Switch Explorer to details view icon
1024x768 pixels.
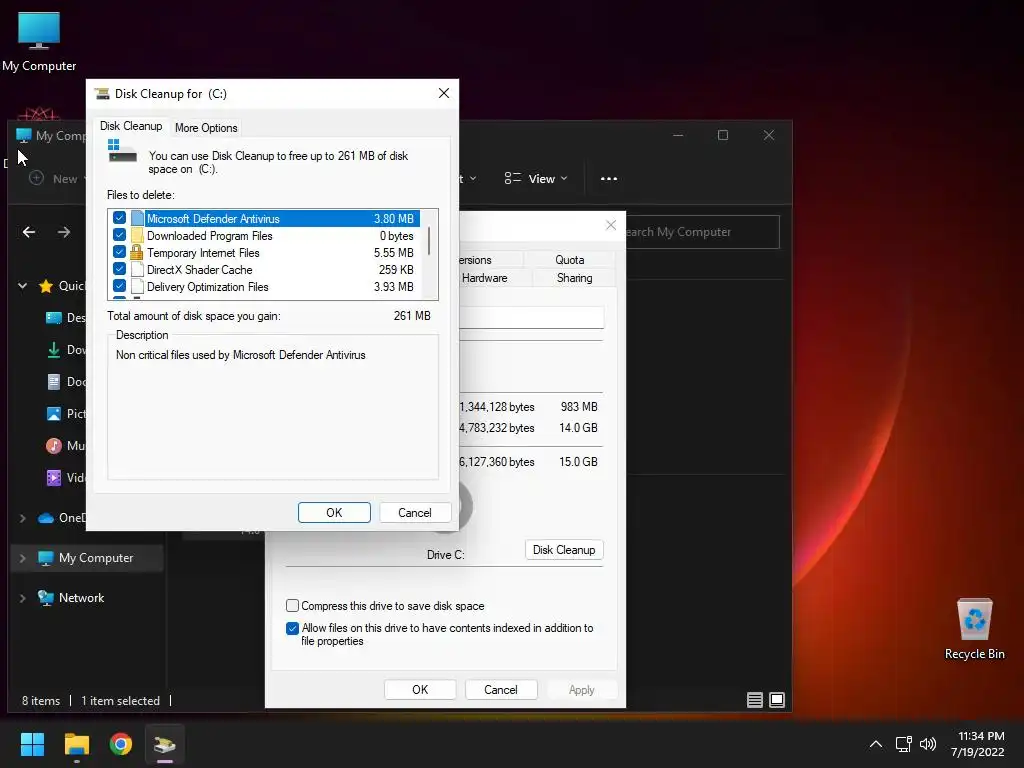point(755,700)
